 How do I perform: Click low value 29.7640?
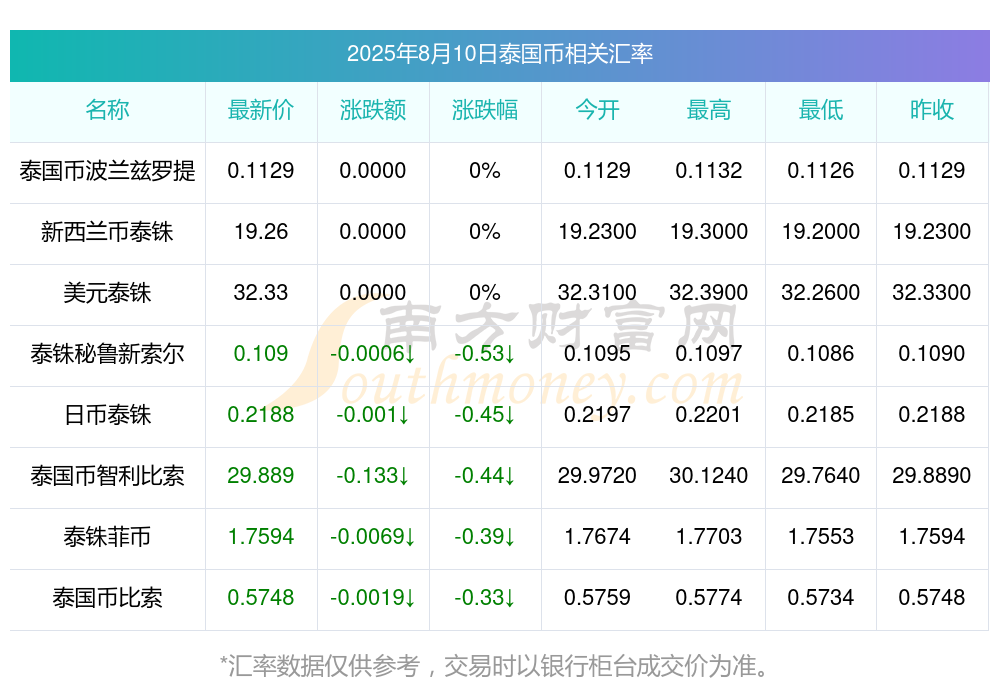pyautogui.click(x=821, y=476)
